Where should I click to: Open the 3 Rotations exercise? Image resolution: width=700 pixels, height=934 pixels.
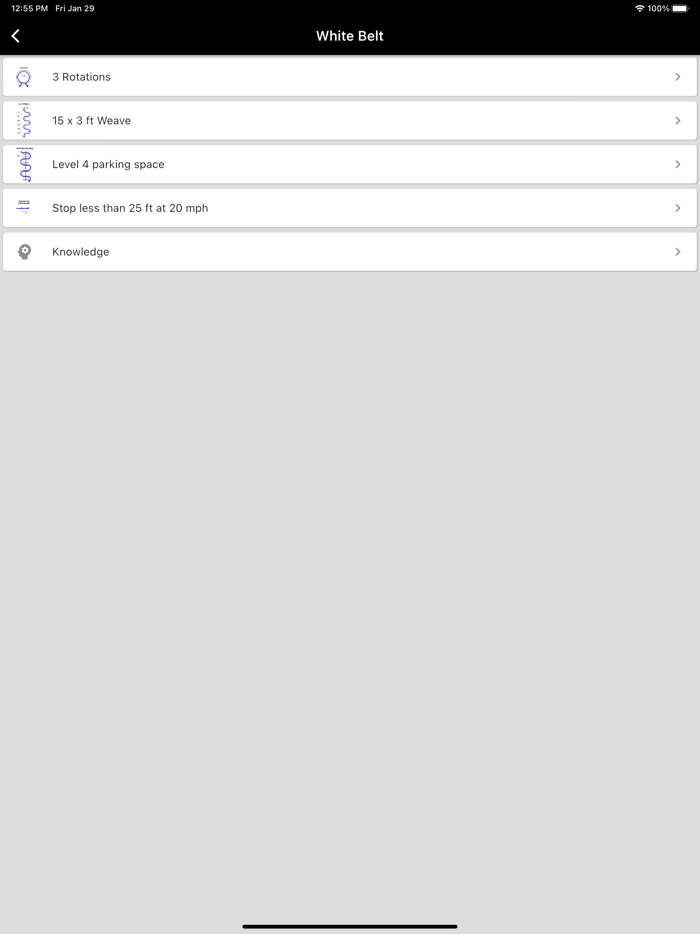click(82, 77)
